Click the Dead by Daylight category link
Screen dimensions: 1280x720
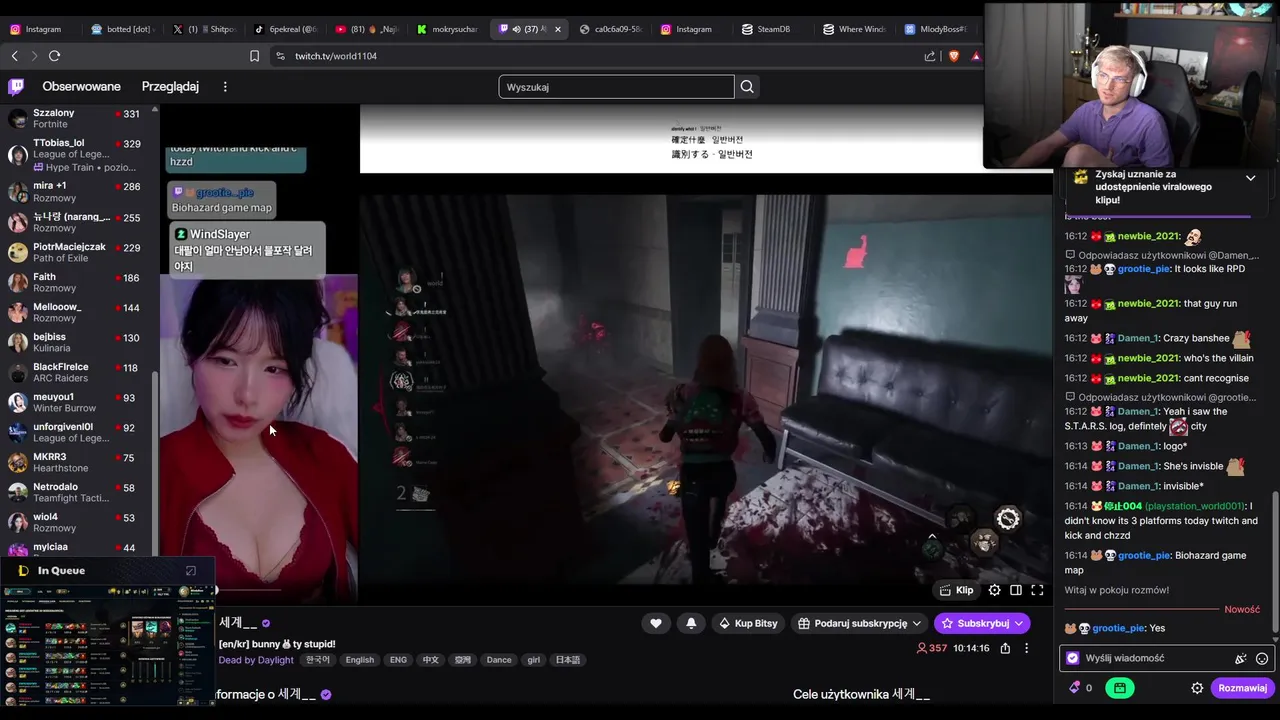pyautogui.click(x=256, y=660)
